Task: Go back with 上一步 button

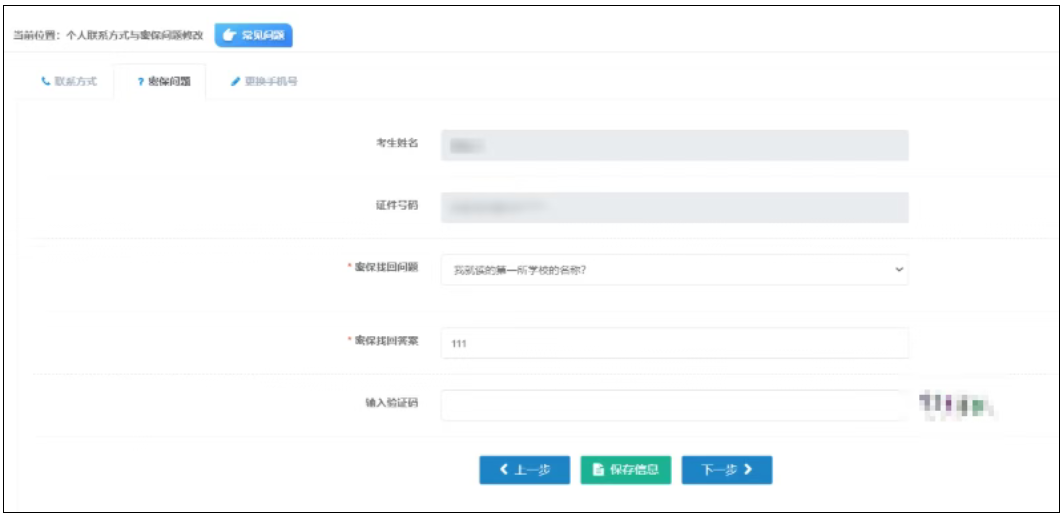Action: 524,470
